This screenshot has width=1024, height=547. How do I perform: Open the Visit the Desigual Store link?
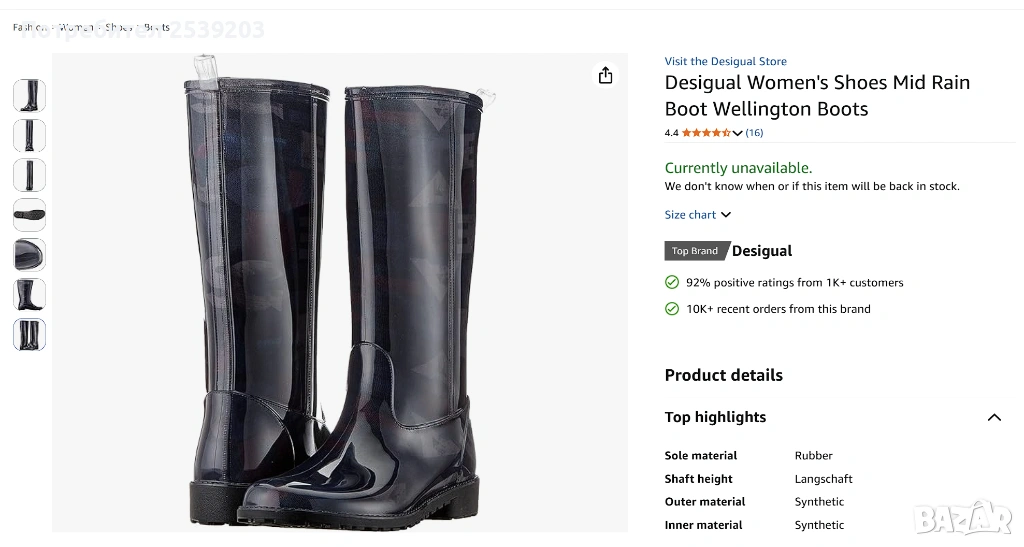[x=725, y=62]
